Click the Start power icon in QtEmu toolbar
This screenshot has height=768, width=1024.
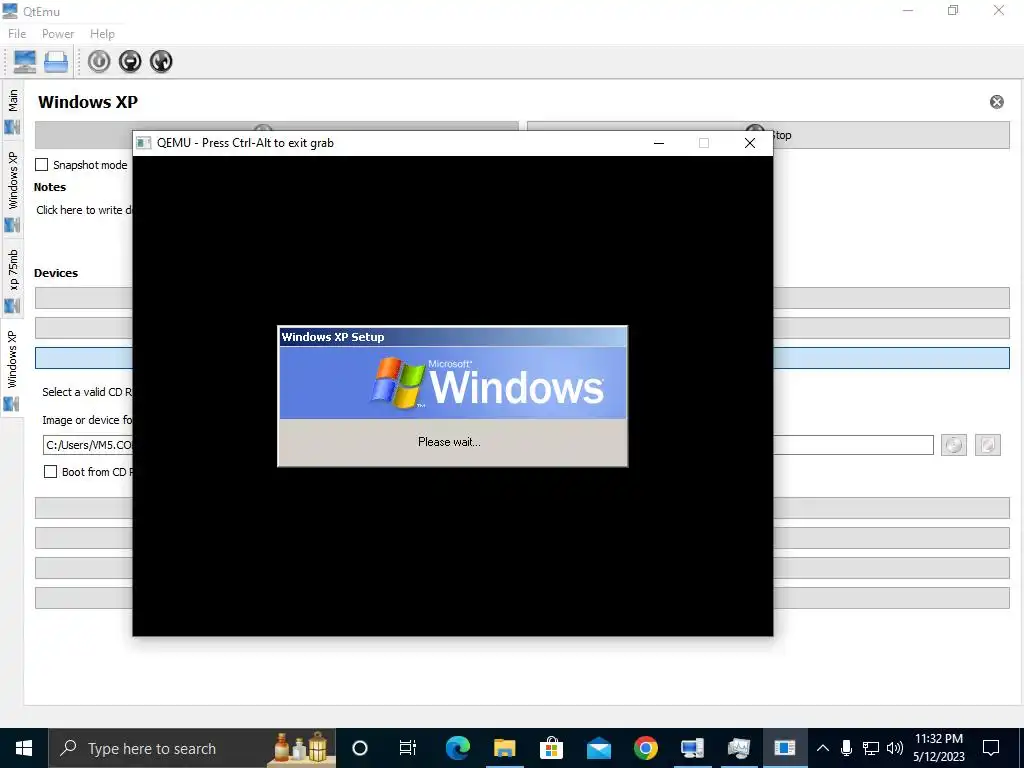99,61
